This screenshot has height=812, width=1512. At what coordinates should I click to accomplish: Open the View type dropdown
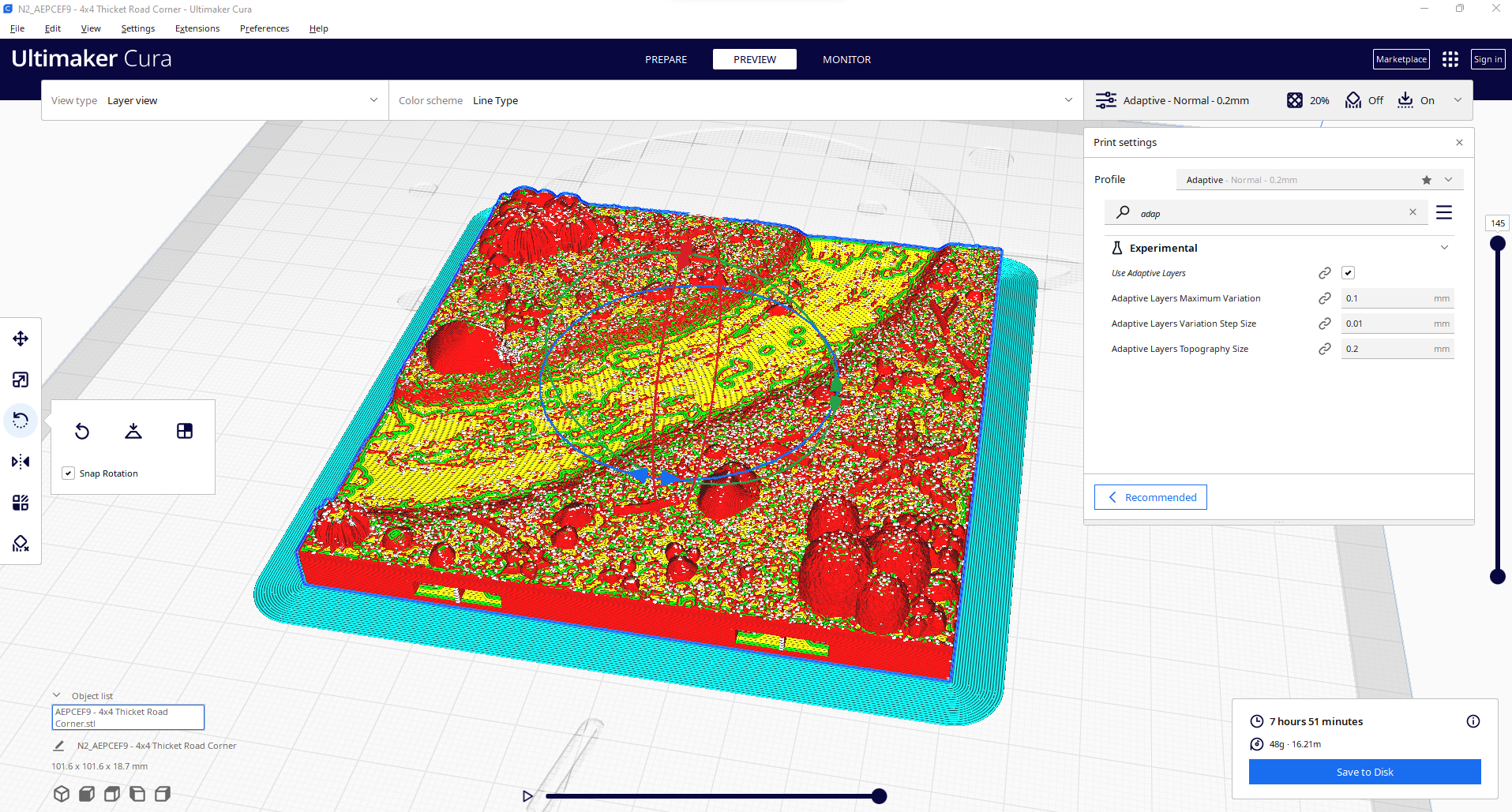point(215,100)
